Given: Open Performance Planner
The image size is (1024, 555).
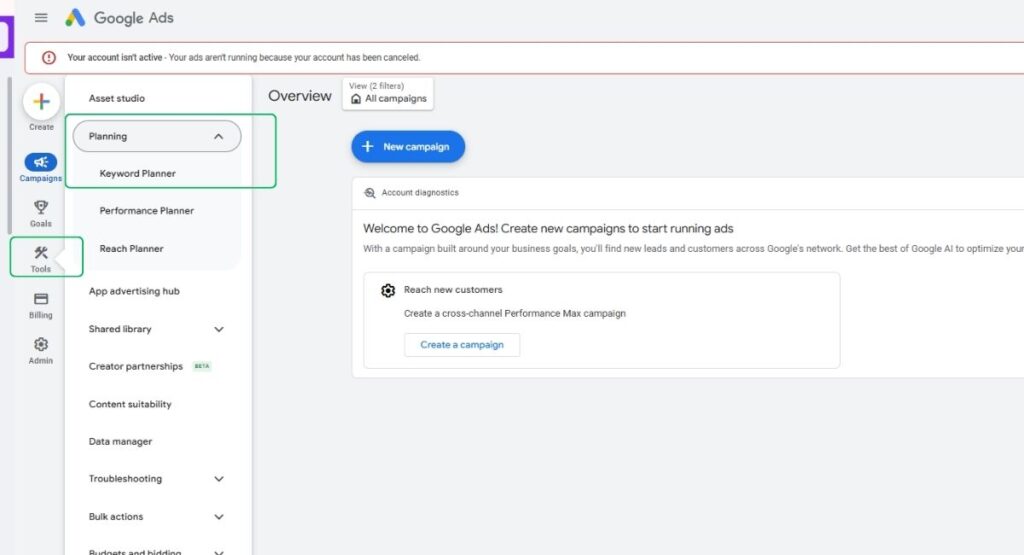Looking at the screenshot, I should pos(147,211).
